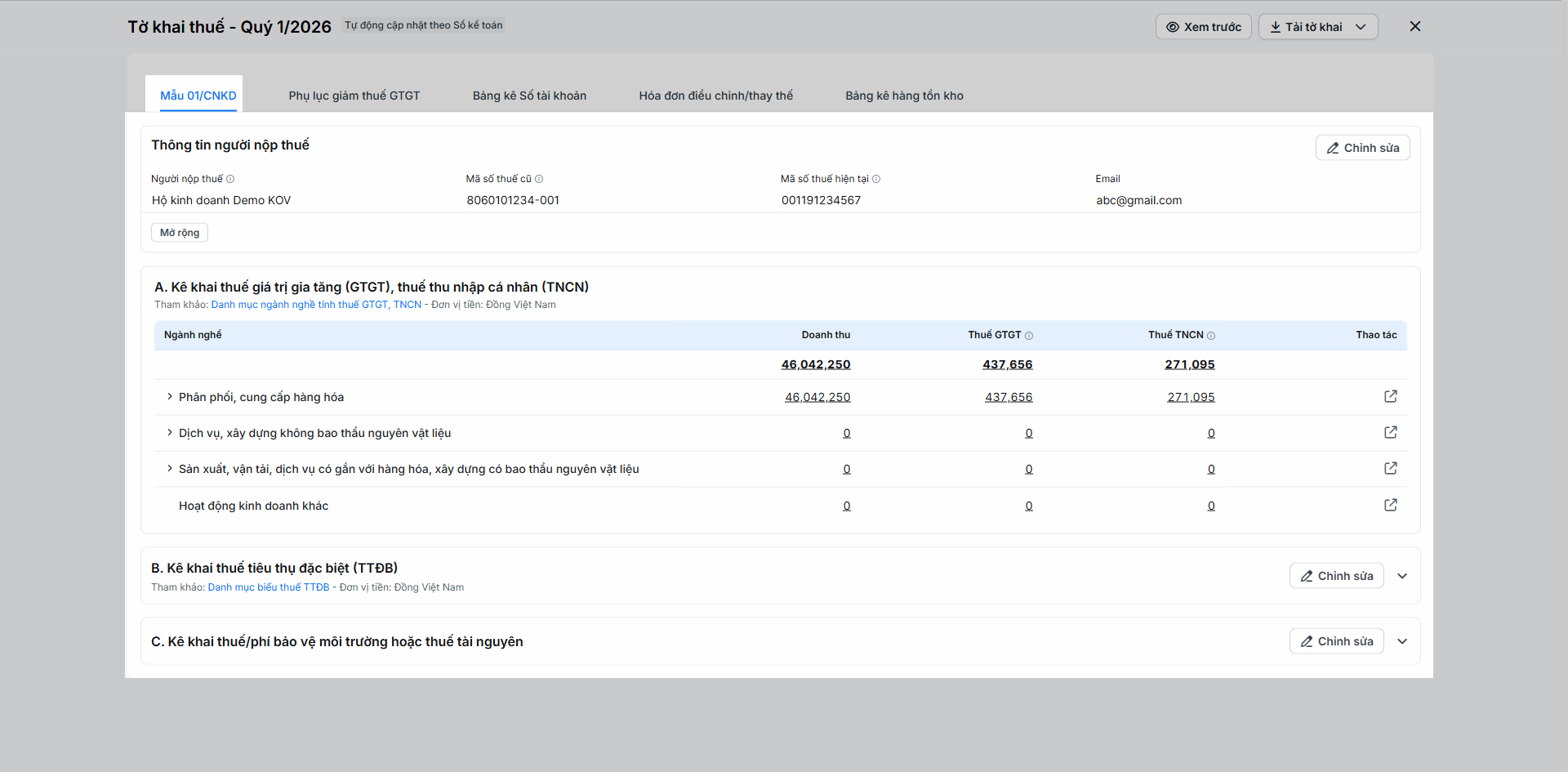The width and height of the screenshot is (1568, 772).
Task: Click Chỉnh sửa in section C
Action: click(x=1337, y=641)
